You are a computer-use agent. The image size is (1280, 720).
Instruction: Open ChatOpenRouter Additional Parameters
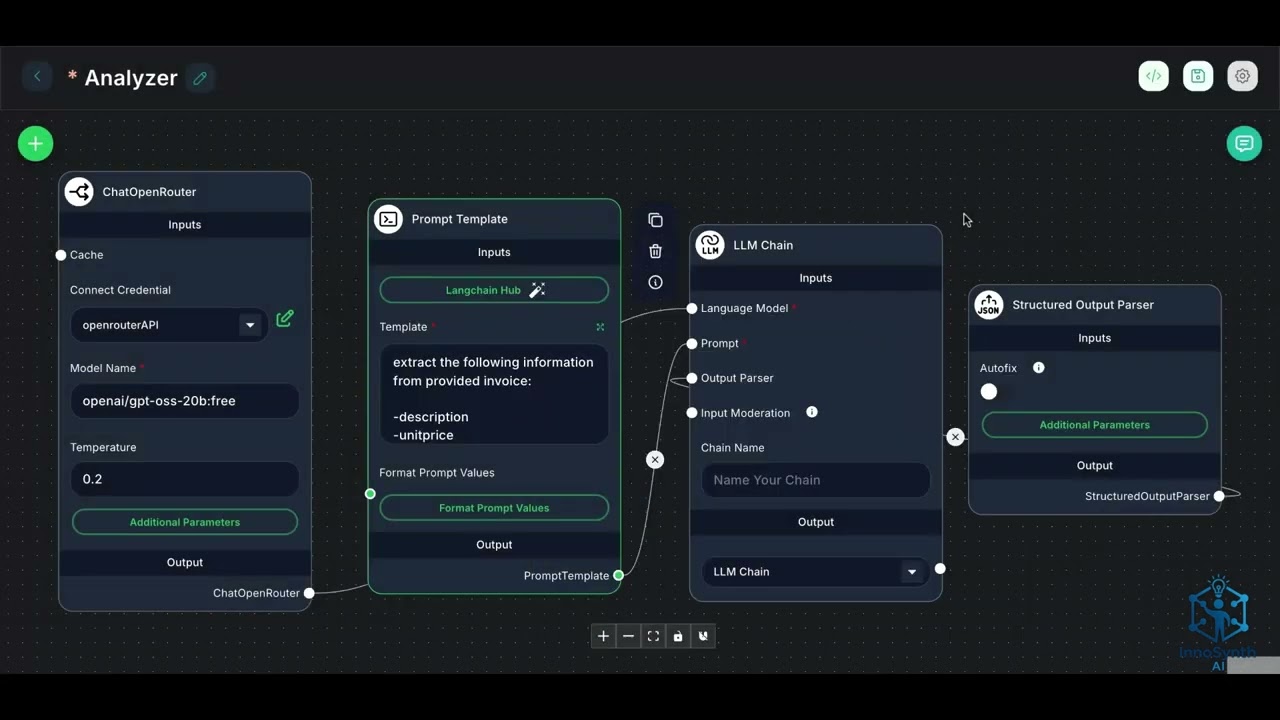coord(185,522)
